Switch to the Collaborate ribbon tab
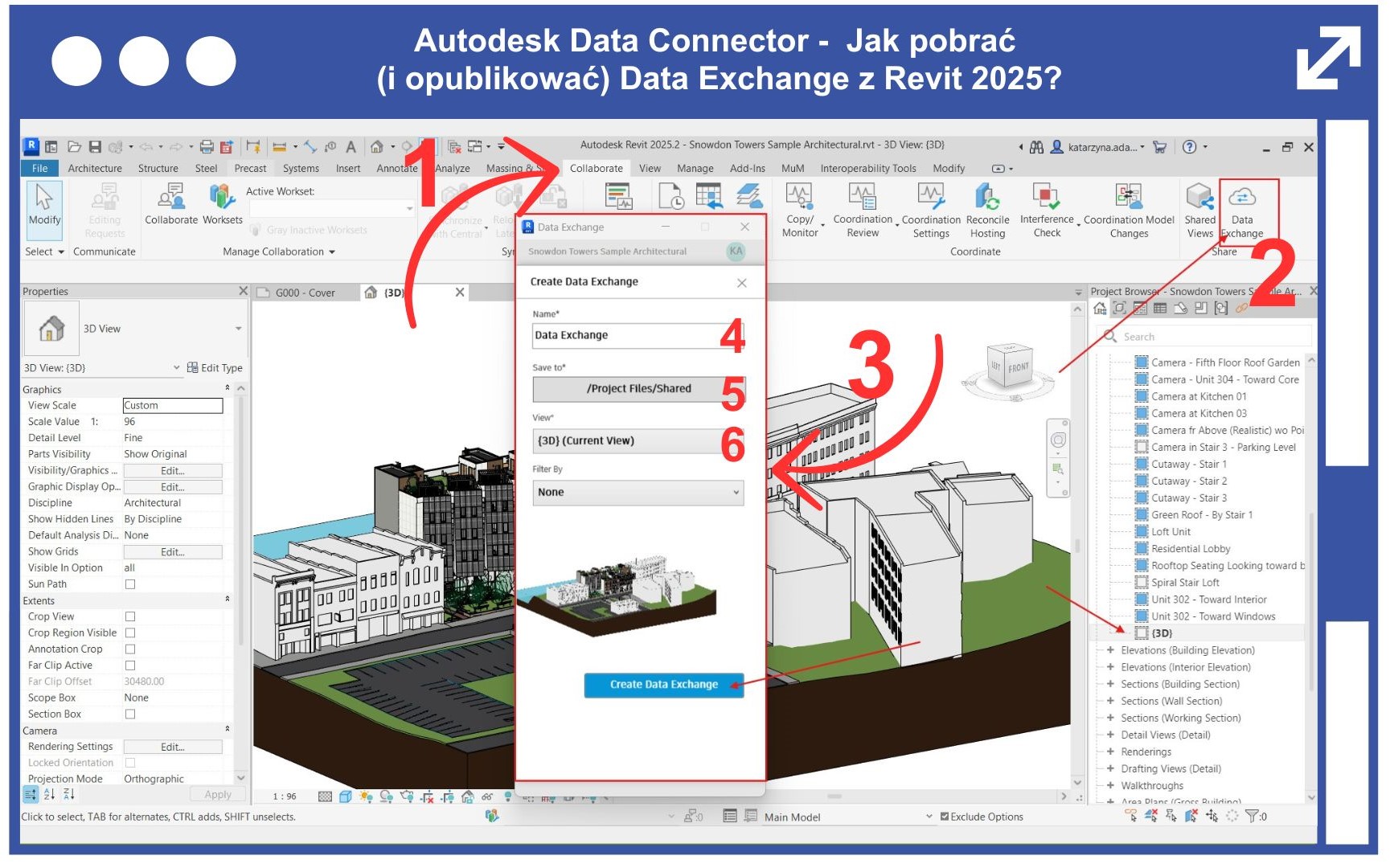The image size is (1390, 868). [x=596, y=169]
